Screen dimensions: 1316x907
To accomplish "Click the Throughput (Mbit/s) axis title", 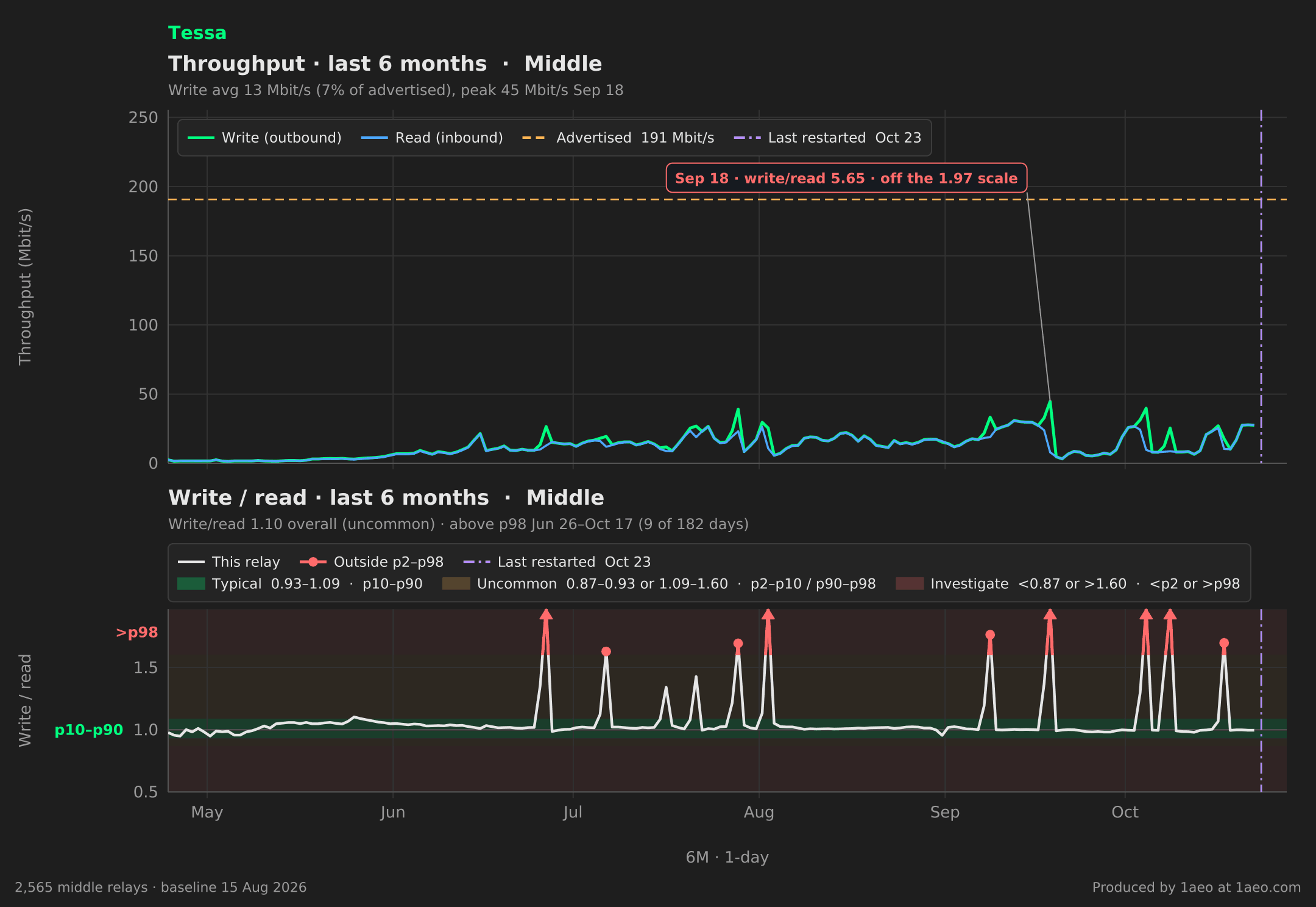I will (25, 286).
